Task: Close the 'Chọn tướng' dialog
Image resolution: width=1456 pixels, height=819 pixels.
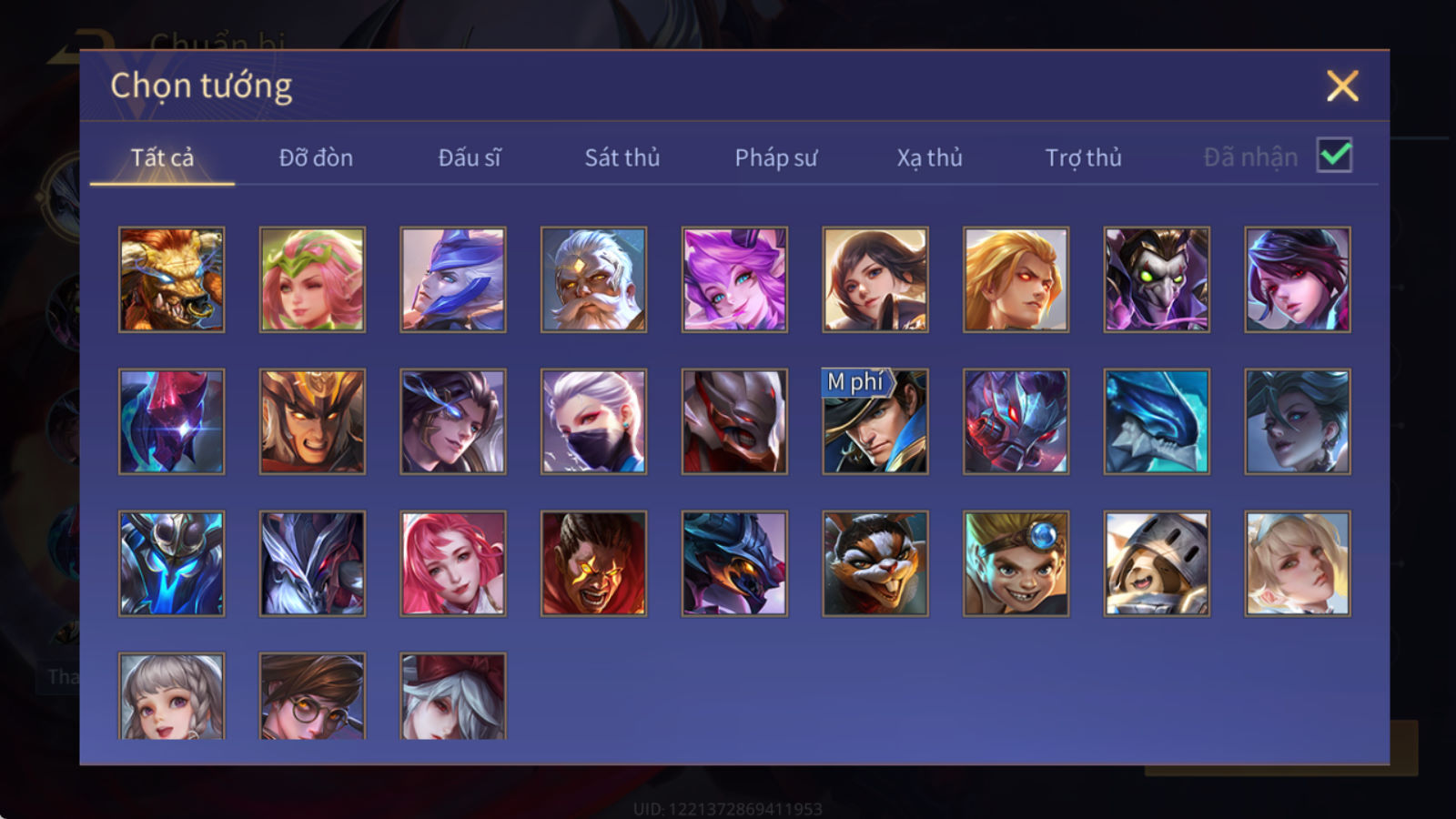Action: (1342, 86)
